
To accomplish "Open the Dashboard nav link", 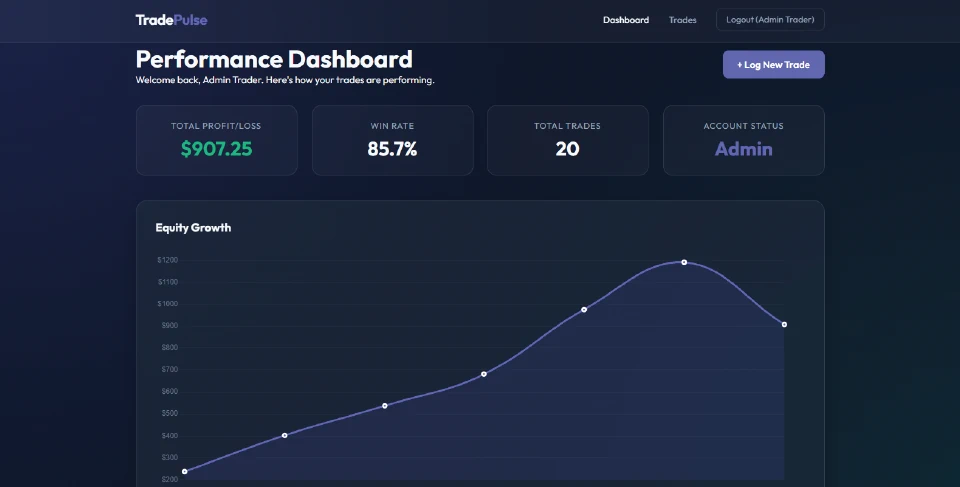I will pyautogui.click(x=625, y=20).
